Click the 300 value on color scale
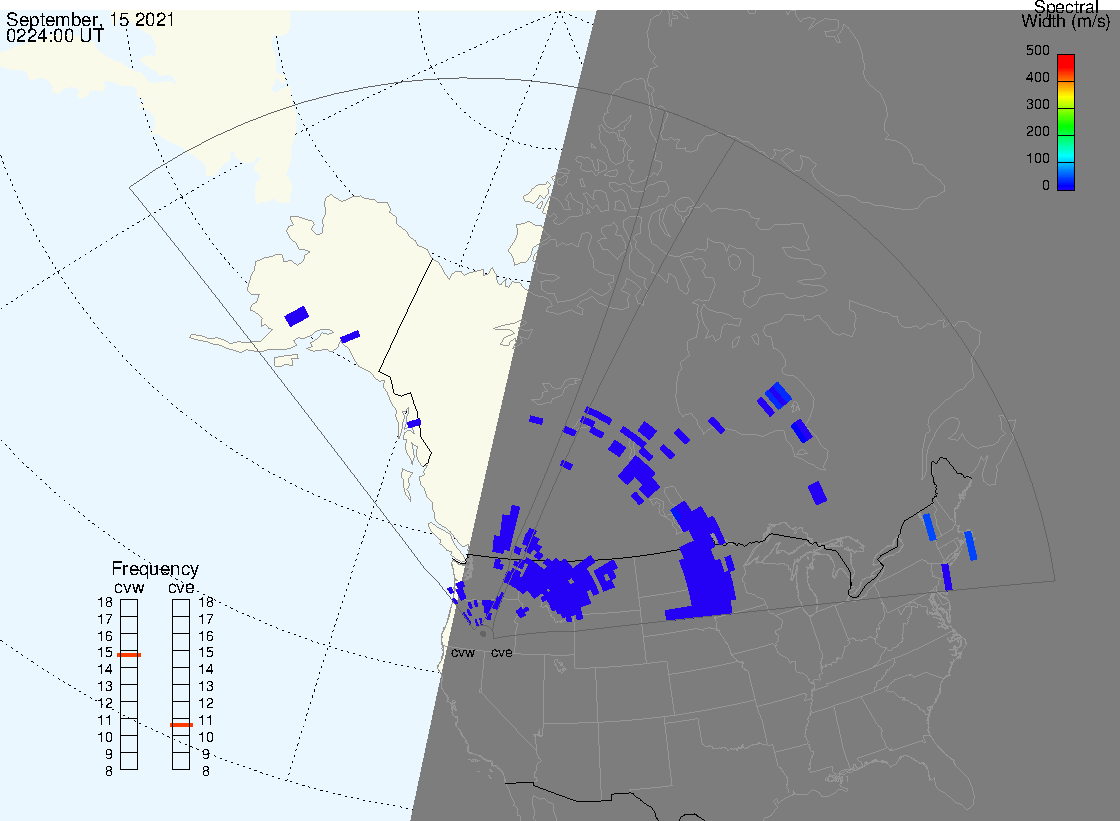The image size is (1120, 821). 1038,104
